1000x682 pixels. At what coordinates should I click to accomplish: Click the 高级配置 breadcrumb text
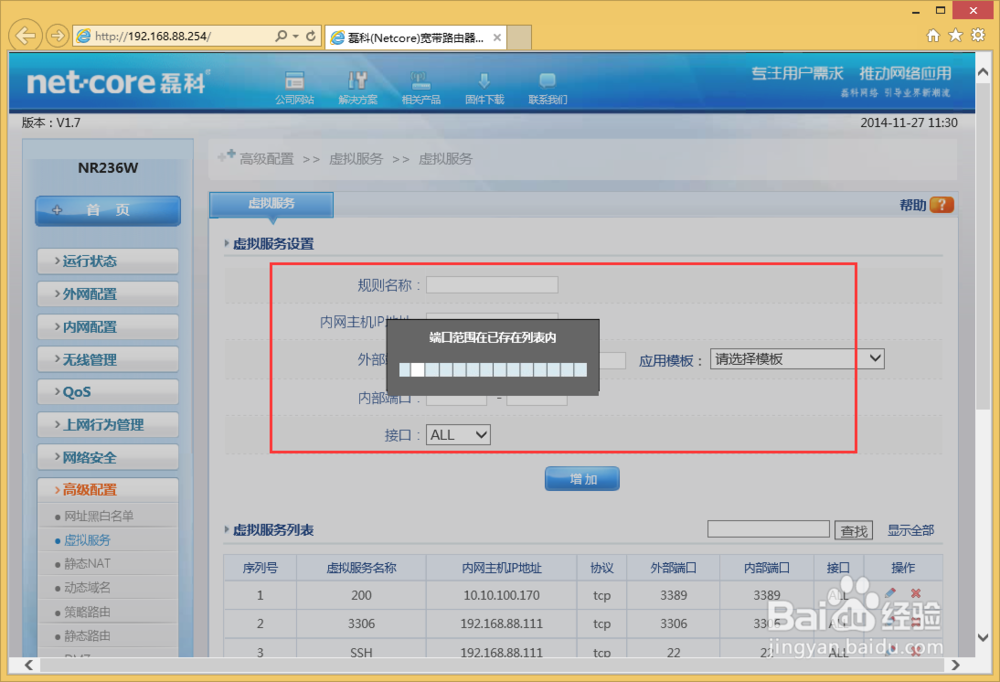pos(267,159)
